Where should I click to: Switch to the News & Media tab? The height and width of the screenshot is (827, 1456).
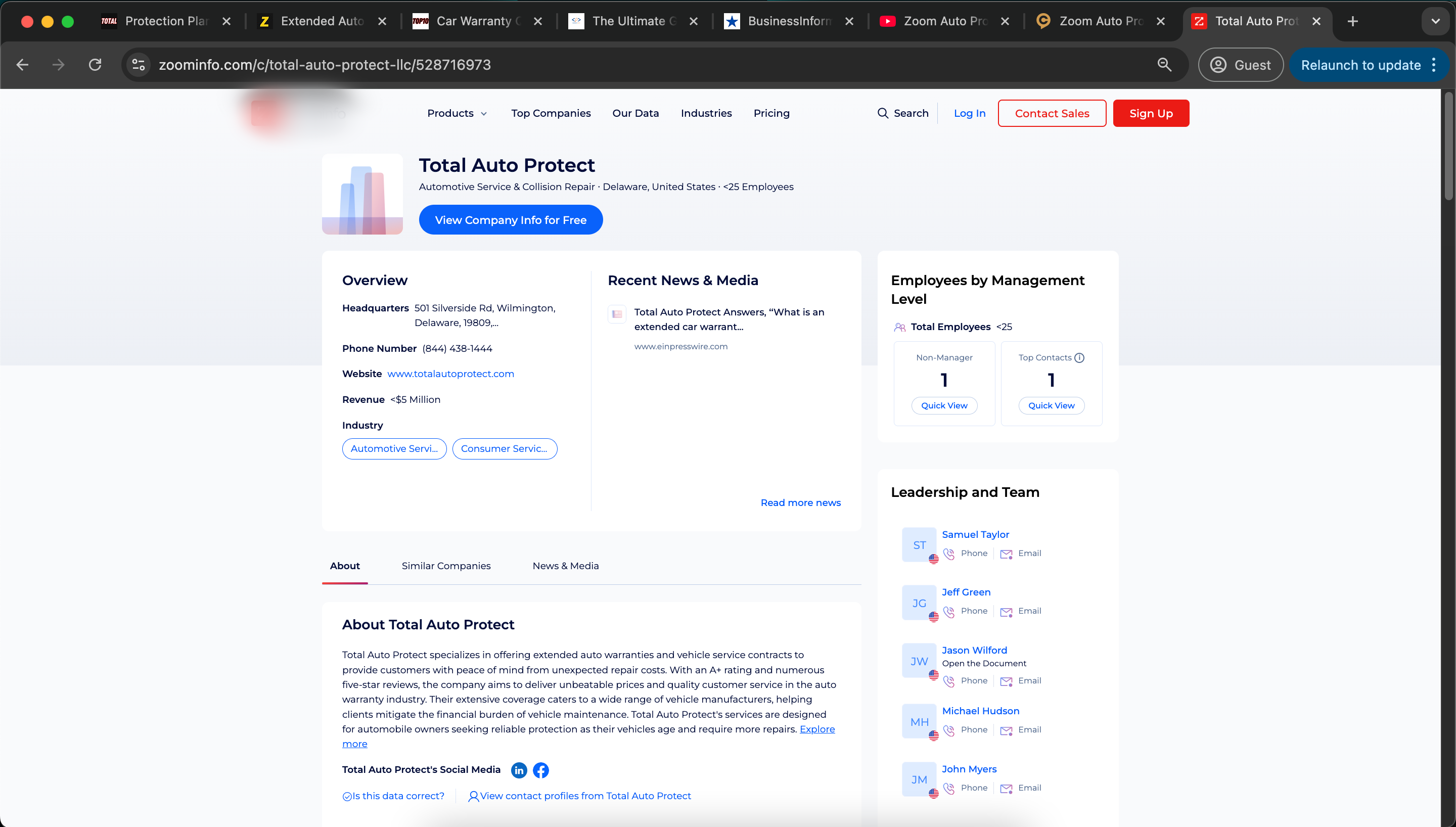[566, 566]
